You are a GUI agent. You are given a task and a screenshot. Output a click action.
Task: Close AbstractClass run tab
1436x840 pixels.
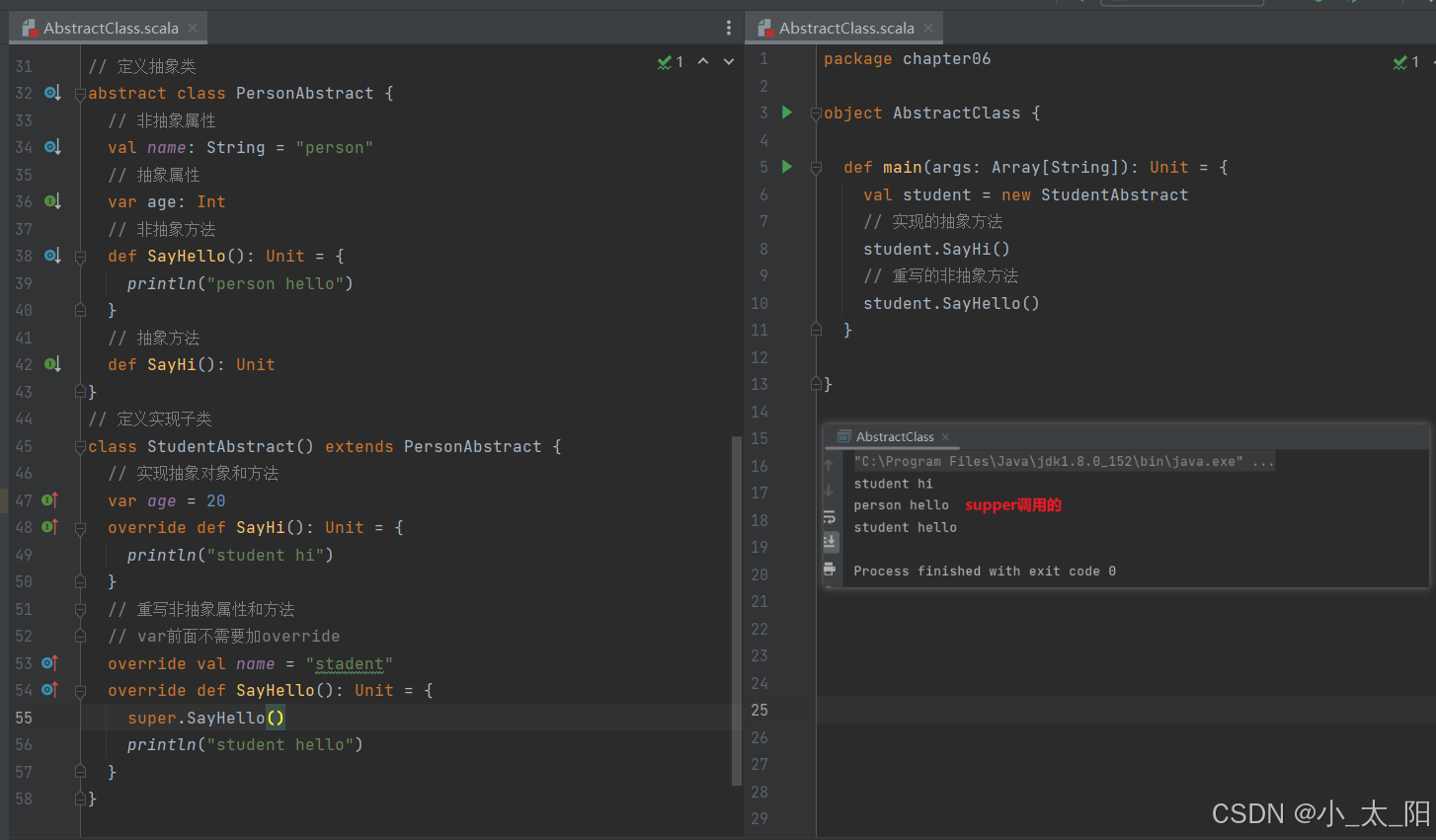[x=945, y=436]
